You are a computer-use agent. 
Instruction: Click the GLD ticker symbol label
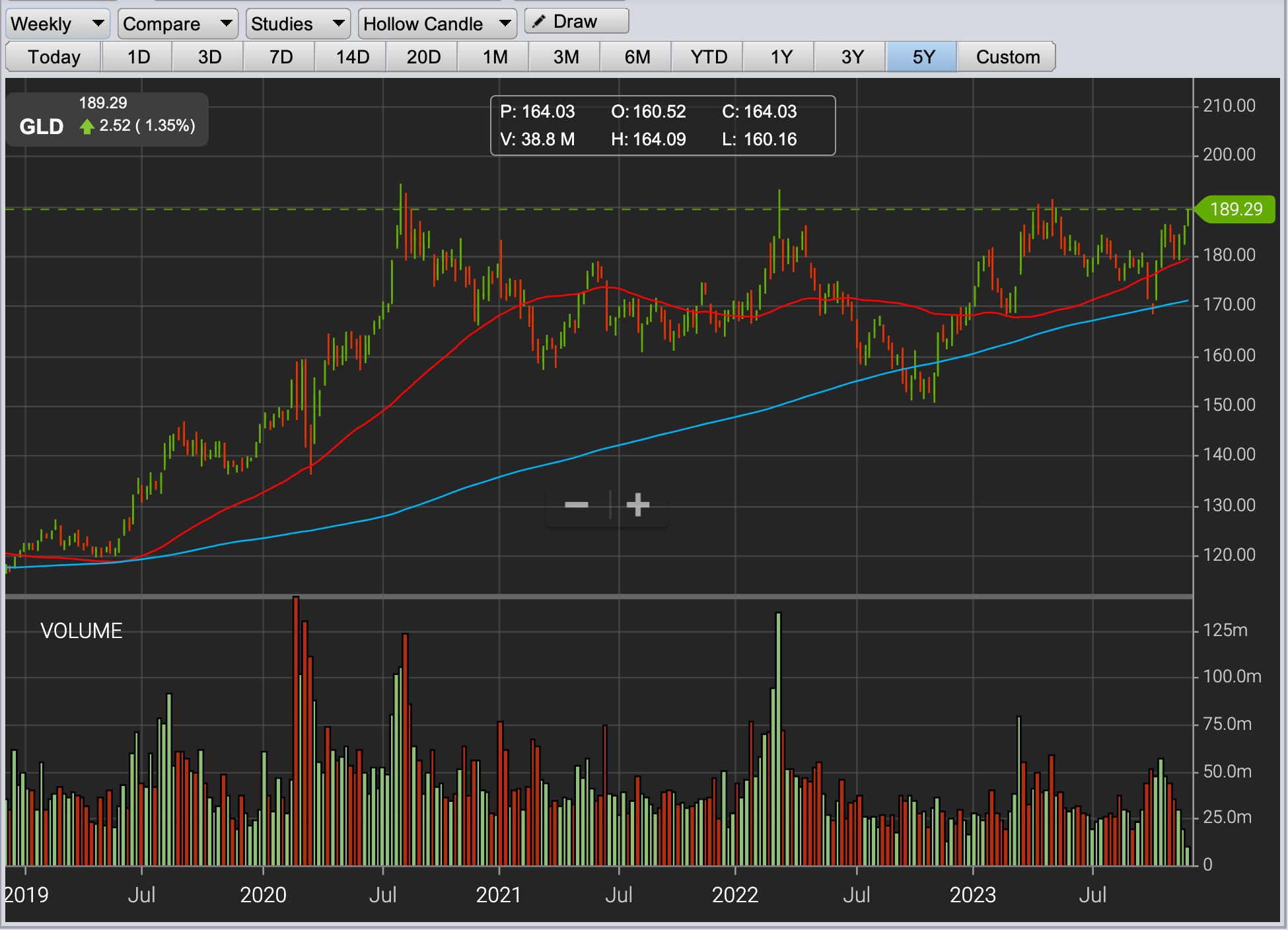pos(42,126)
